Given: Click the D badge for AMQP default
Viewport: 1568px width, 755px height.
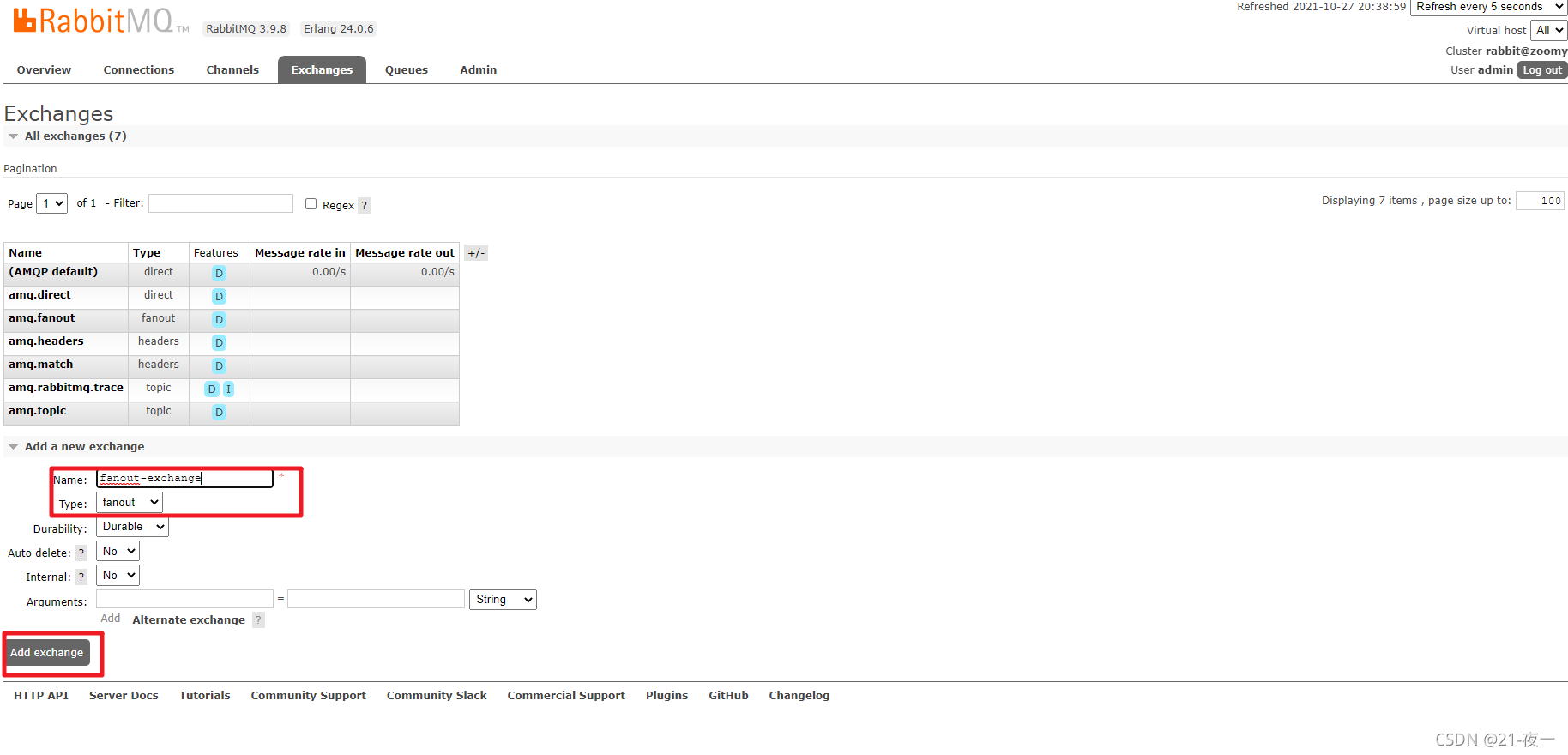Looking at the screenshot, I should [x=220, y=274].
